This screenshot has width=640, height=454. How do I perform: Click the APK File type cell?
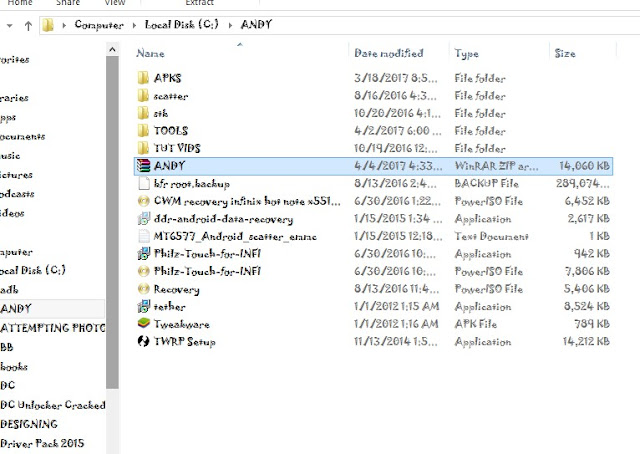coord(476,324)
